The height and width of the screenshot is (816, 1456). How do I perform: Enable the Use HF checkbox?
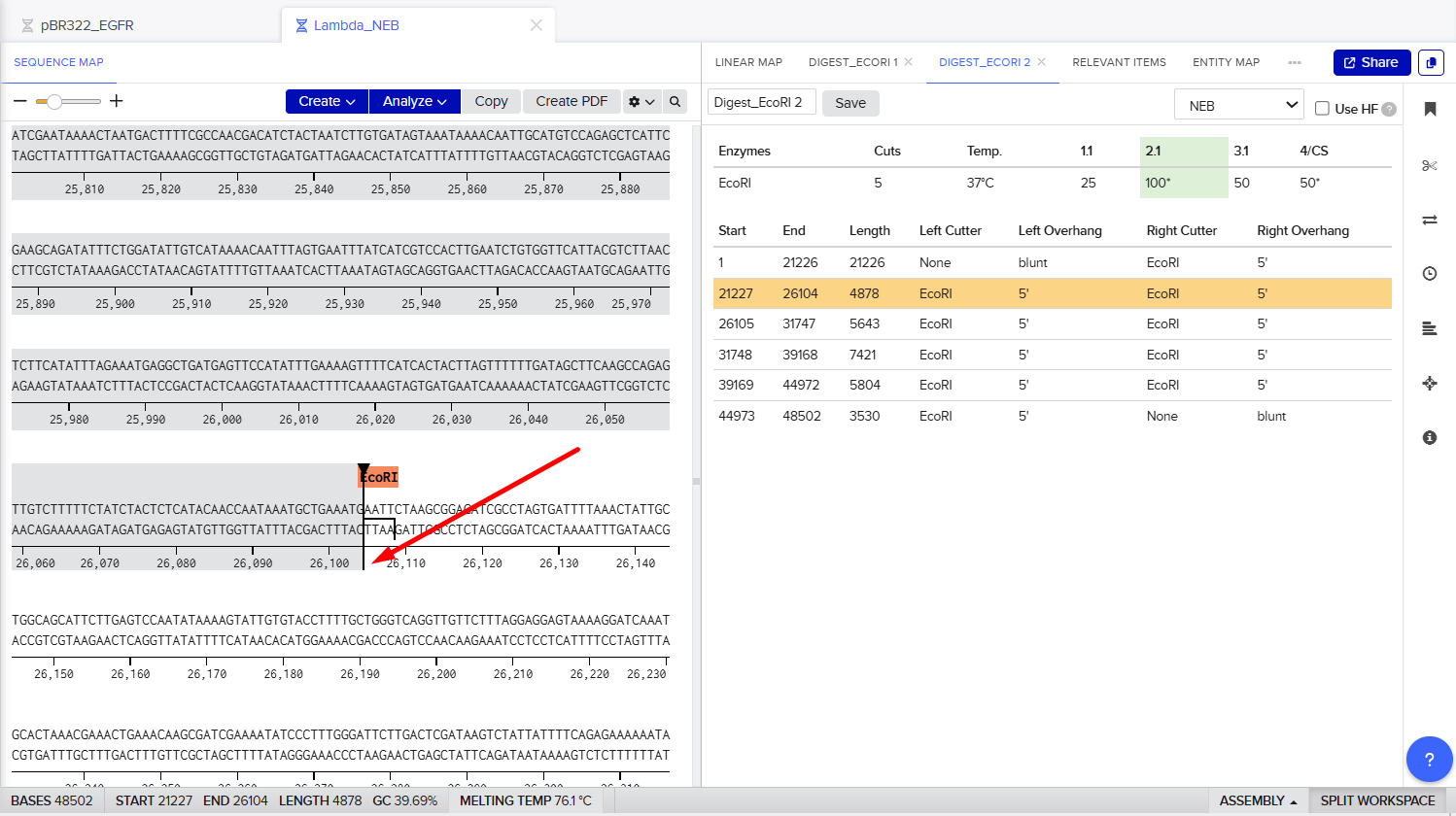1322,109
